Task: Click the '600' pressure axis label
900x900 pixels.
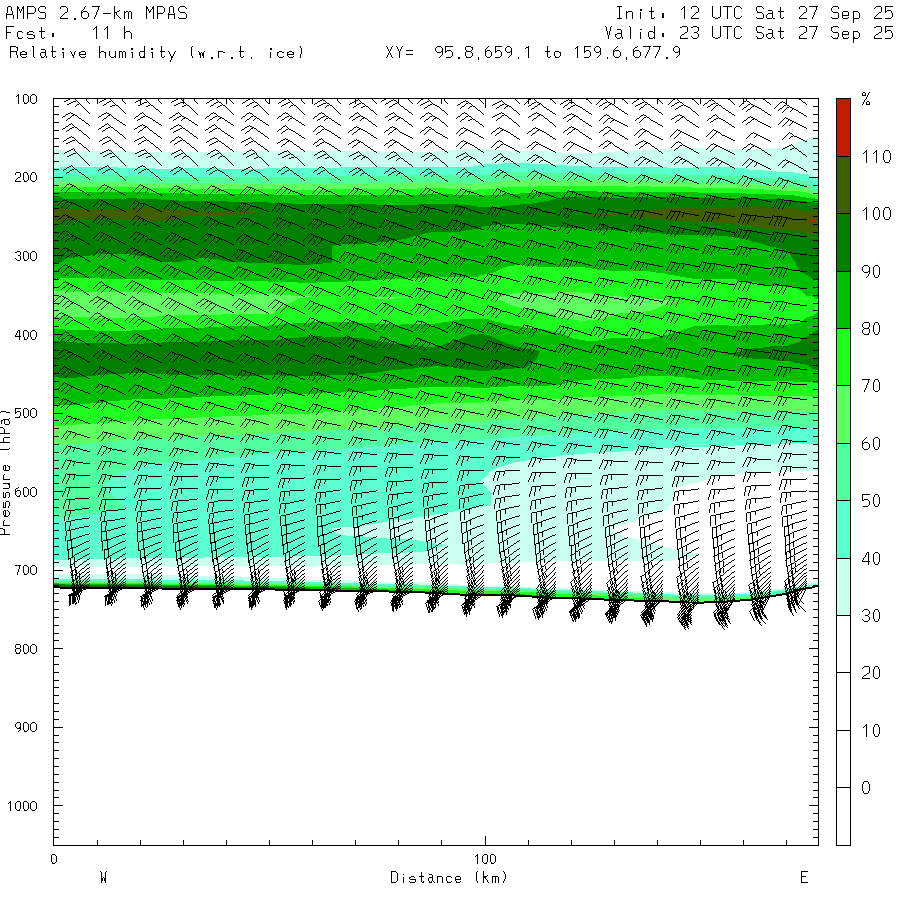Action: [26, 492]
